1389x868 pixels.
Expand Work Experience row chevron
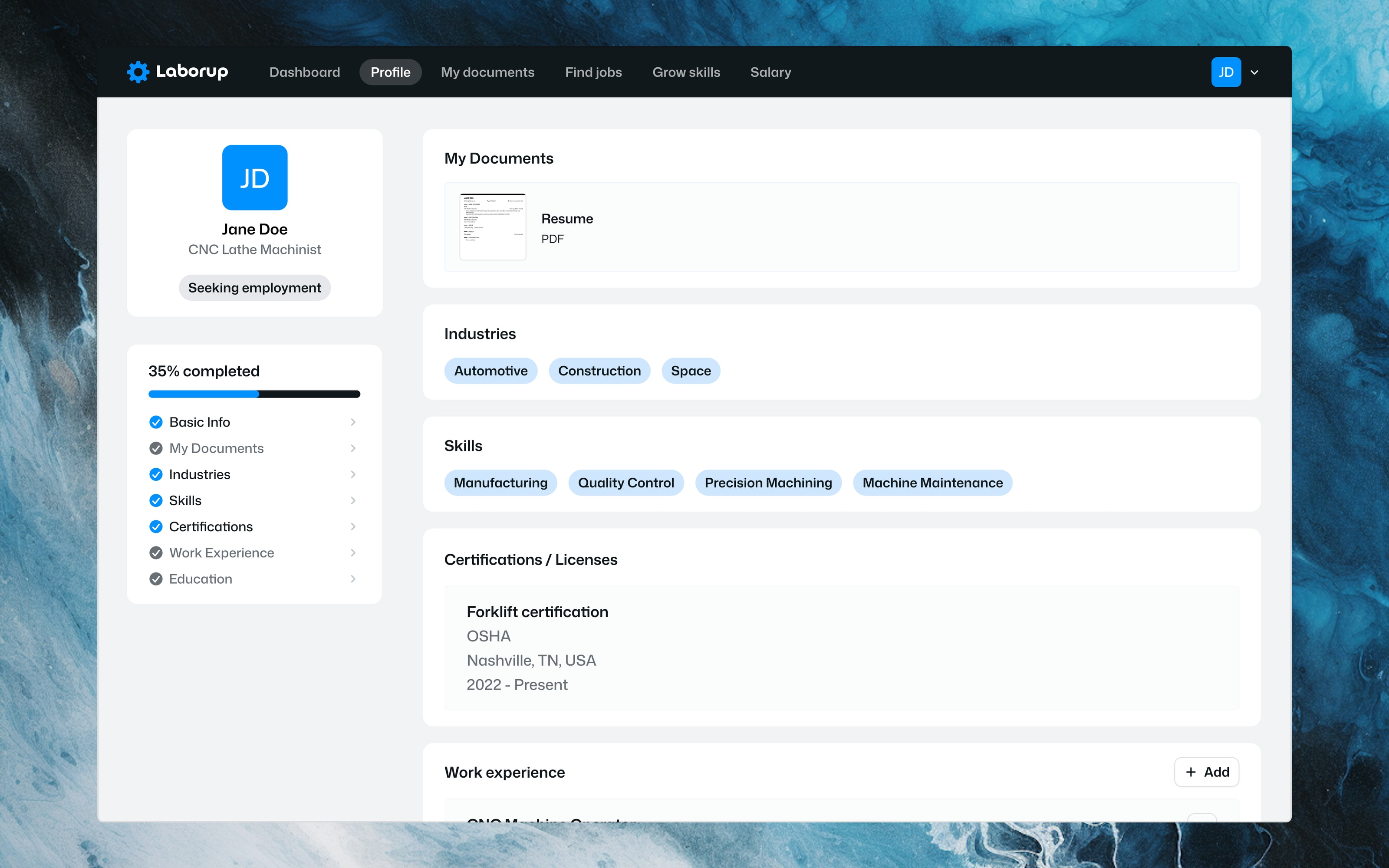[353, 552]
